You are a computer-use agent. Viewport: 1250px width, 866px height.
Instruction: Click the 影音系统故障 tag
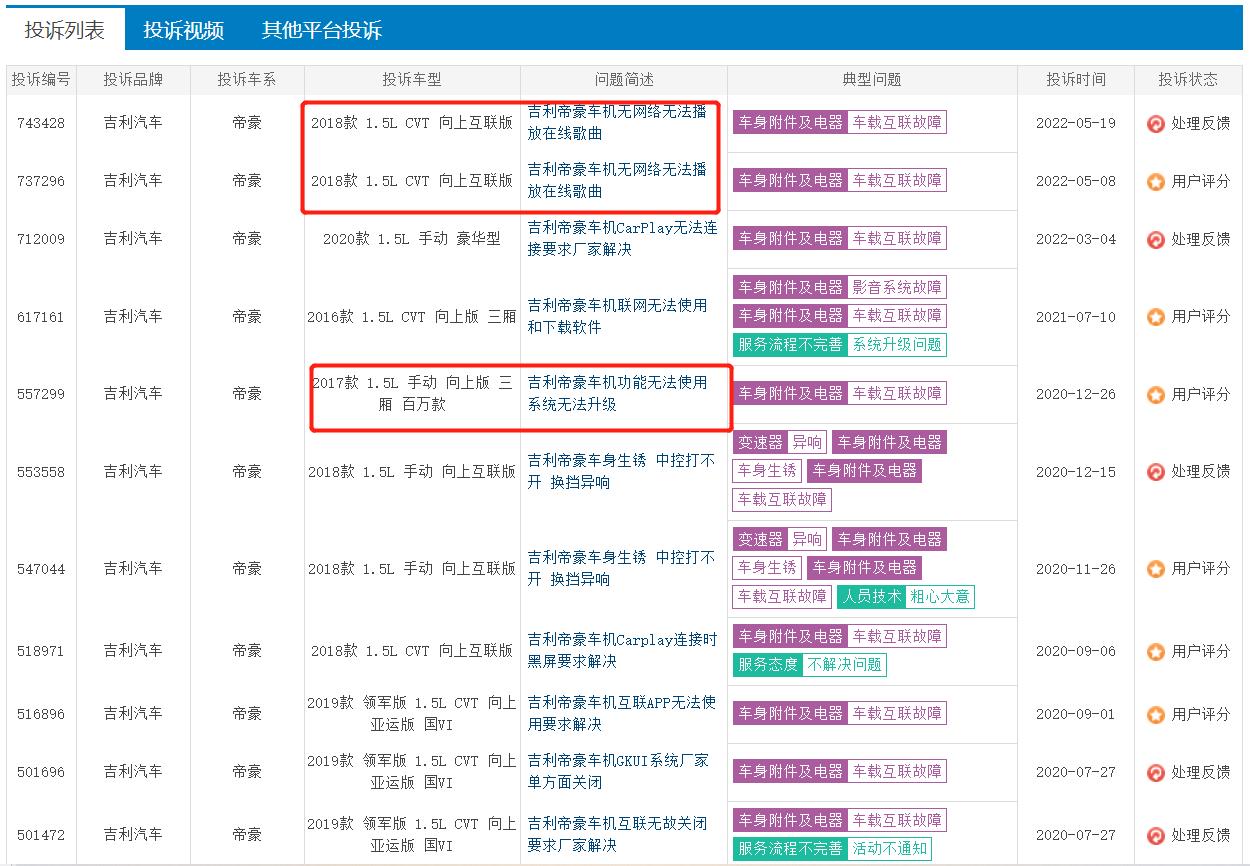pos(896,287)
